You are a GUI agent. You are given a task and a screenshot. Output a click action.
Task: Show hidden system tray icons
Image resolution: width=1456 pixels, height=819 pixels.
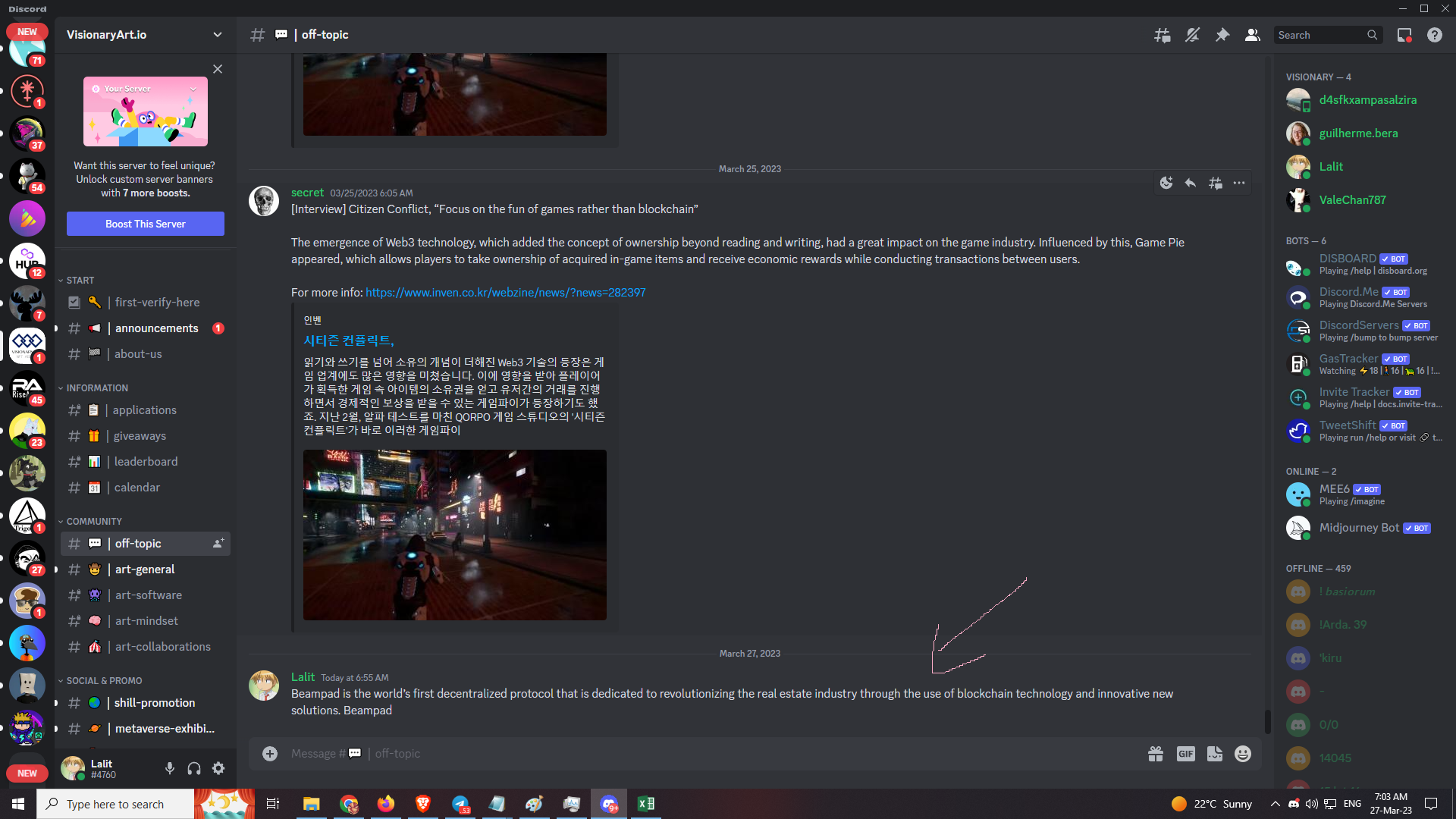click(x=1275, y=804)
